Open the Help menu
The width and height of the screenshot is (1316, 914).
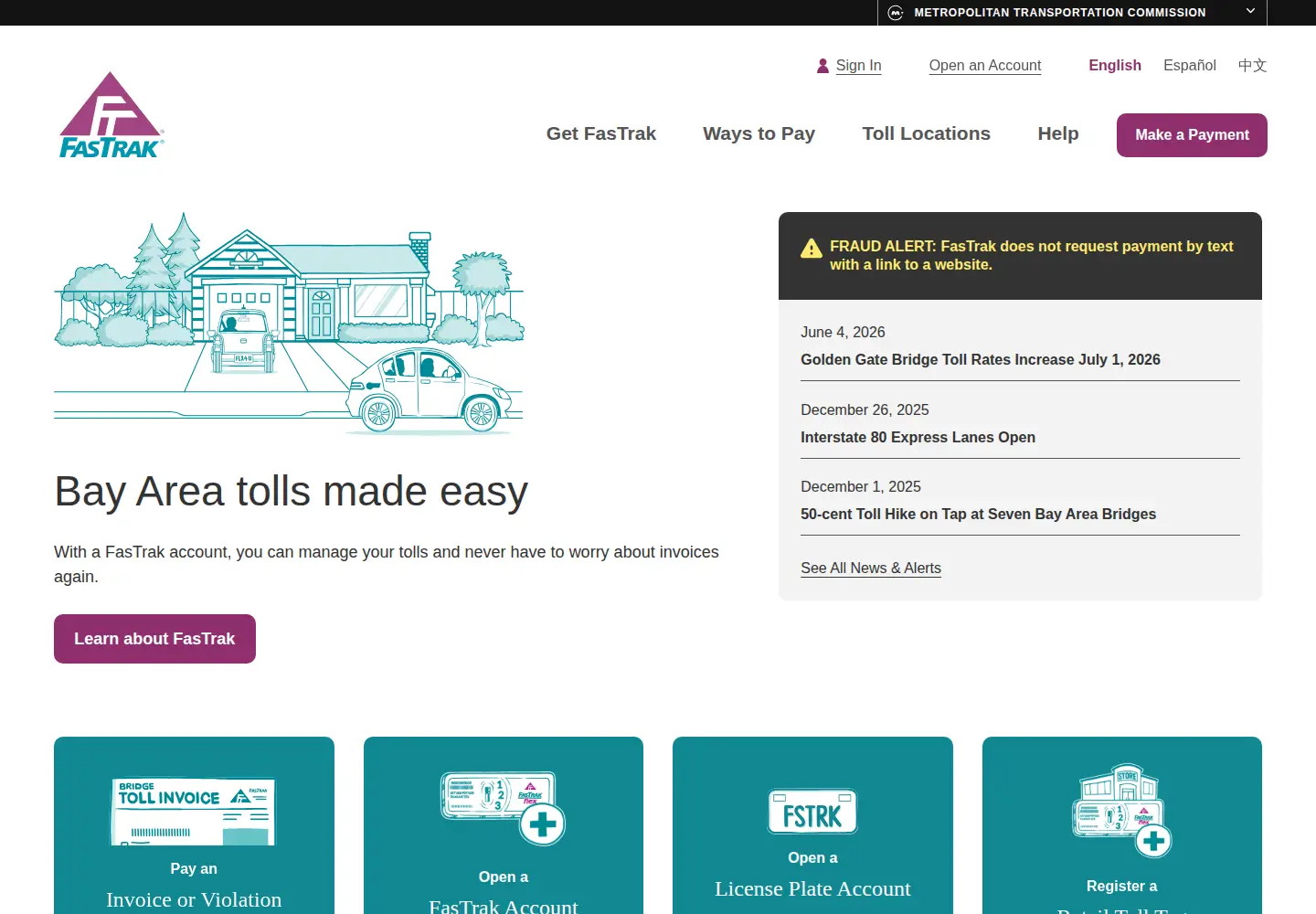pyautogui.click(x=1058, y=133)
